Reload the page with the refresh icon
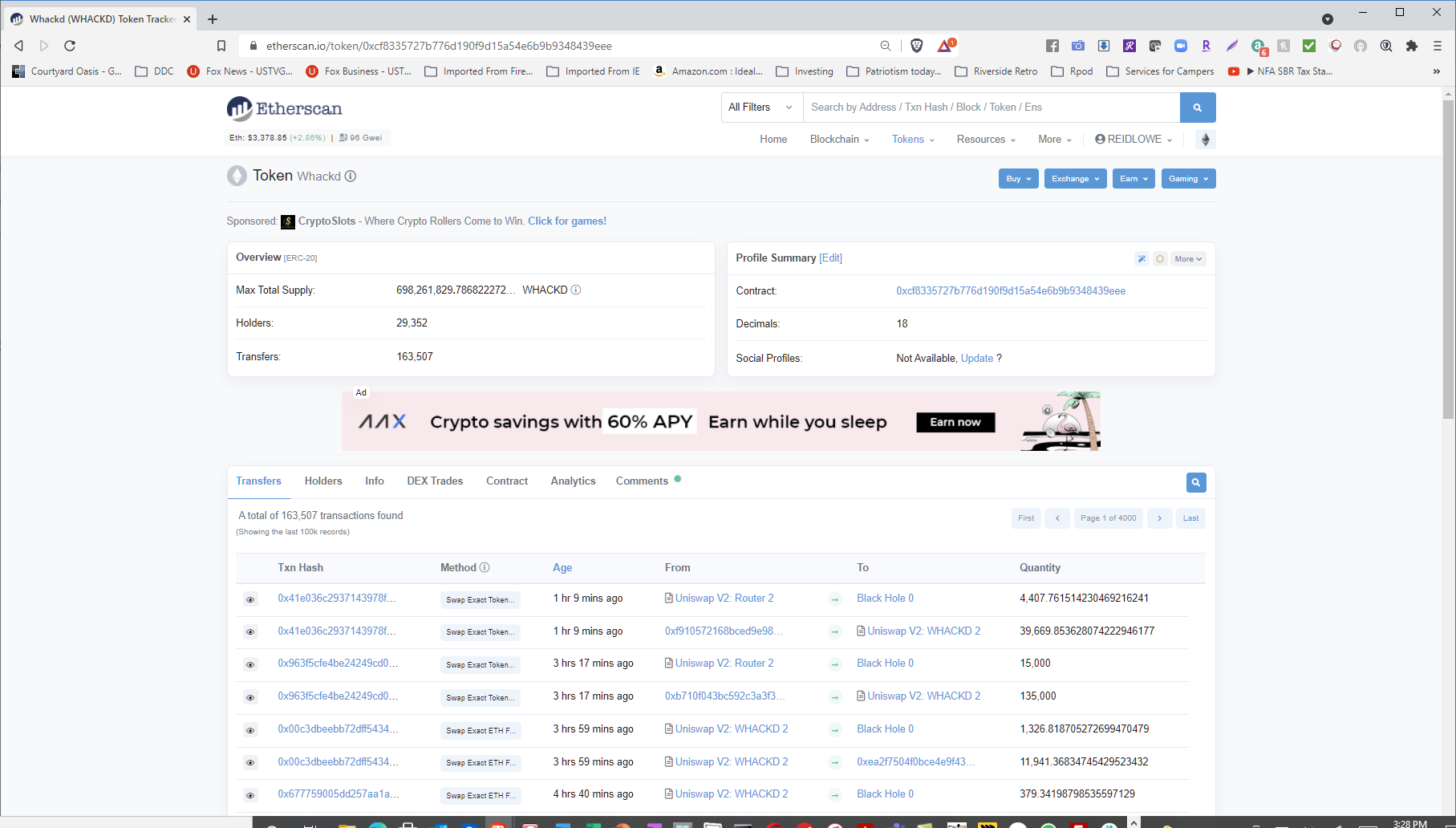Viewport: 1456px width, 828px height. click(70, 46)
